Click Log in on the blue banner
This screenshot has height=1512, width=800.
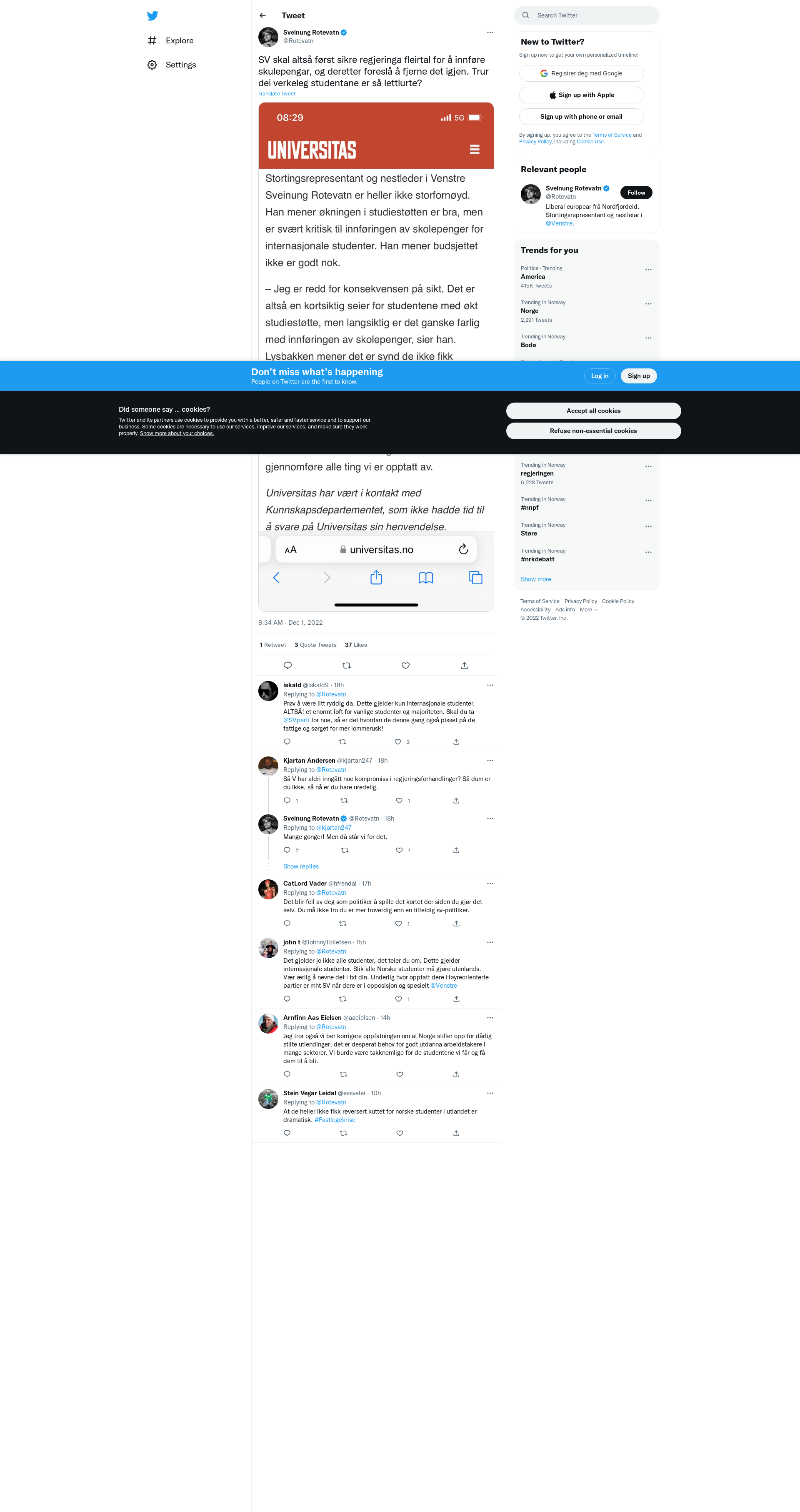tap(599, 376)
